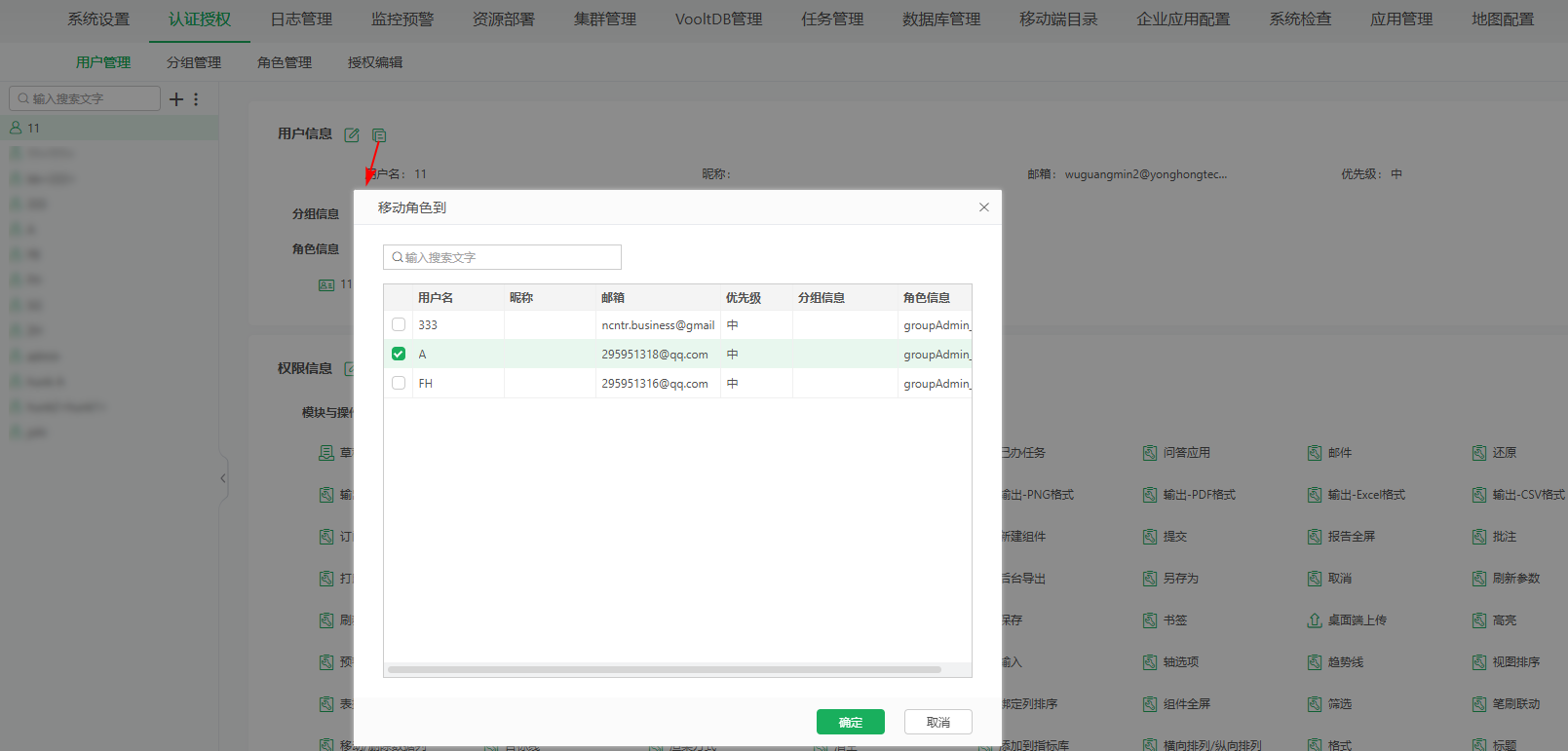Open the 数据库管理 top menu
1568x751 pixels.
(941, 19)
